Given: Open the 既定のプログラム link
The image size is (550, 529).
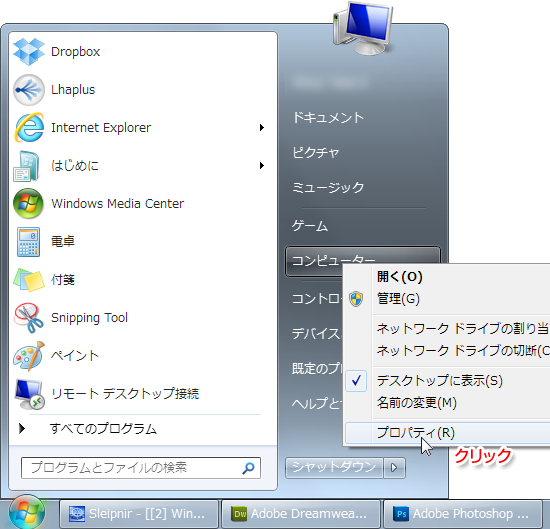Looking at the screenshot, I should tap(317, 369).
